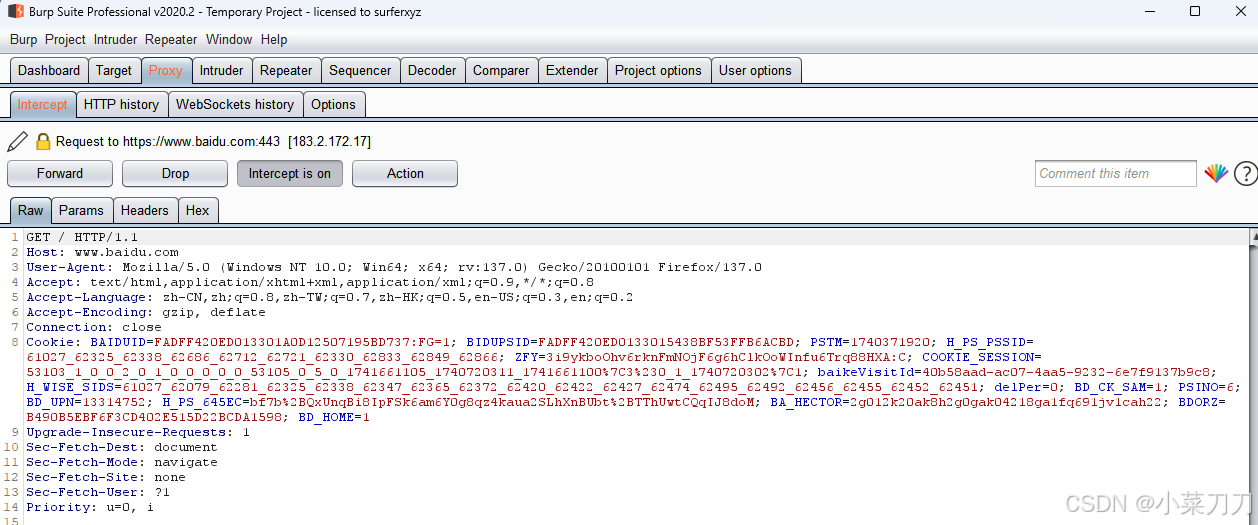Switch to the Headers view tab
1258x525 pixels.
point(145,210)
